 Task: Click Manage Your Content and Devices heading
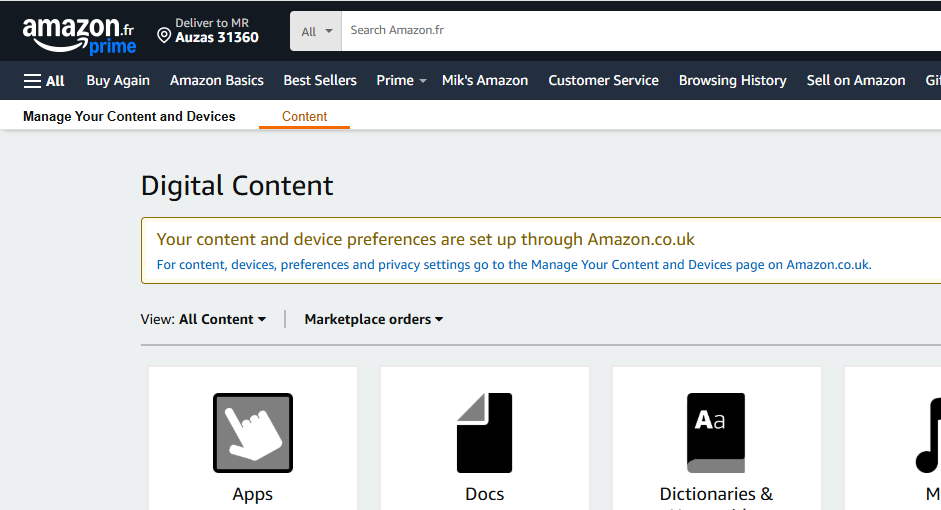coord(129,117)
